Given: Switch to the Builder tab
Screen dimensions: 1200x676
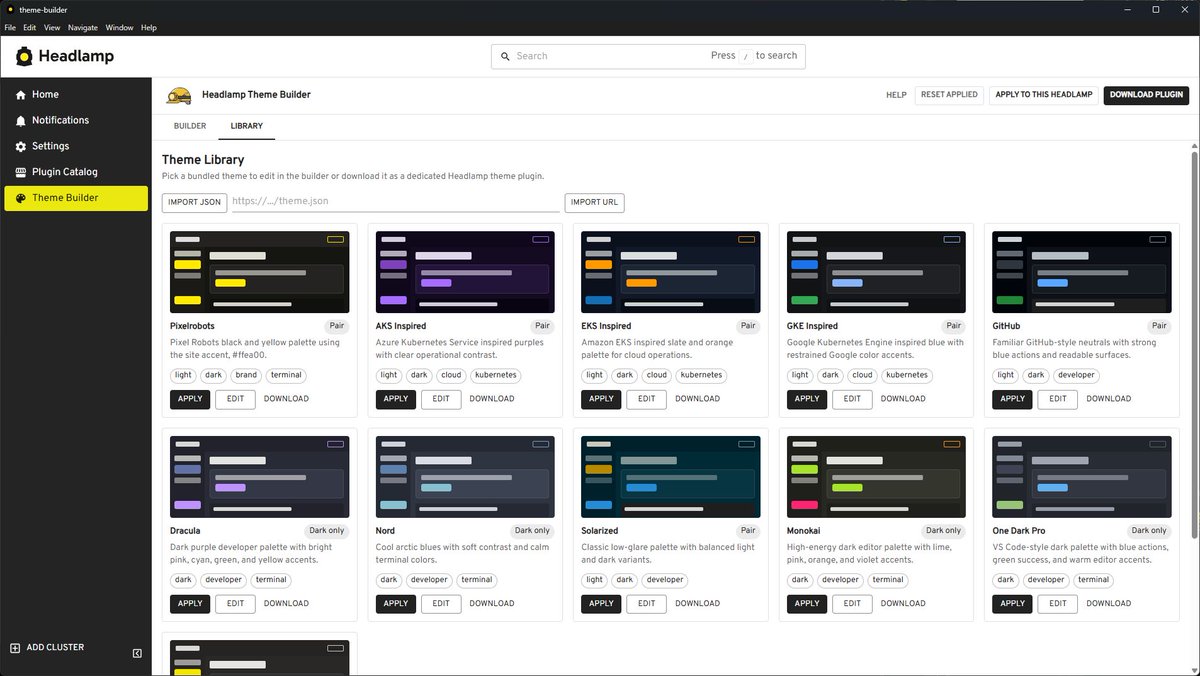Looking at the screenshot, I should pyautogui.click(x=190, y=126).
